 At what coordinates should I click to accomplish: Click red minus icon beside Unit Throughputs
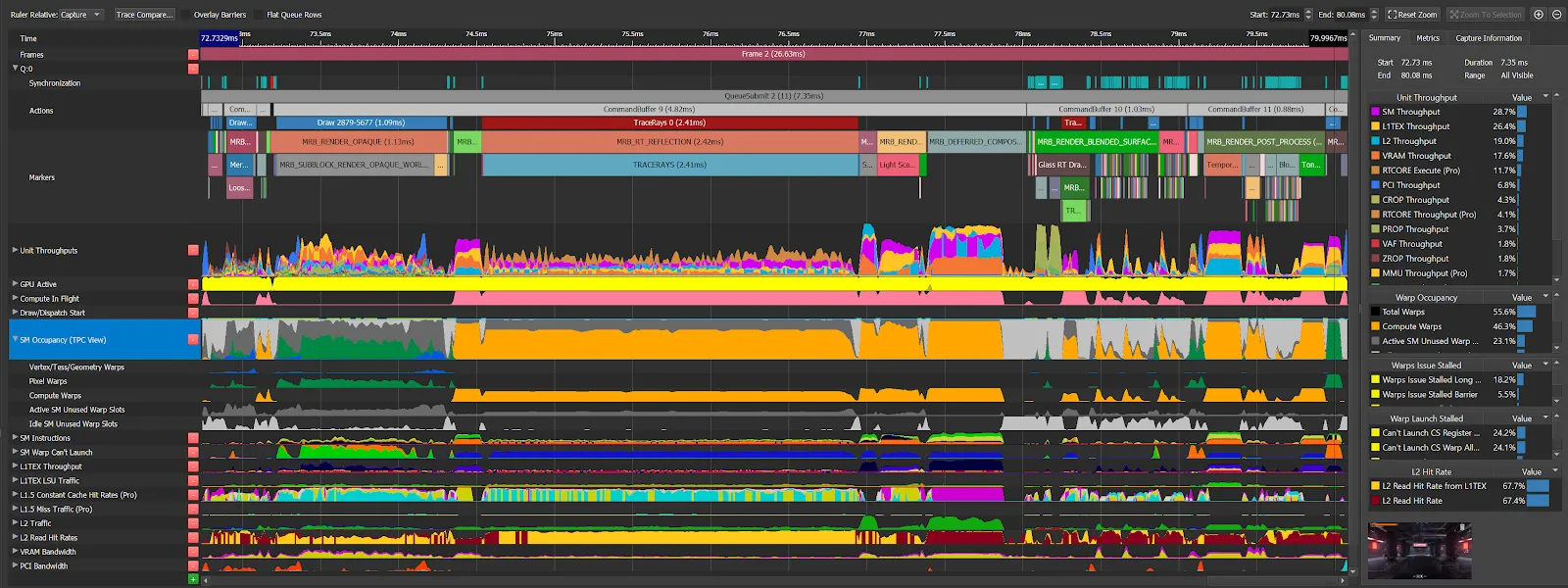tap(193, 251)
